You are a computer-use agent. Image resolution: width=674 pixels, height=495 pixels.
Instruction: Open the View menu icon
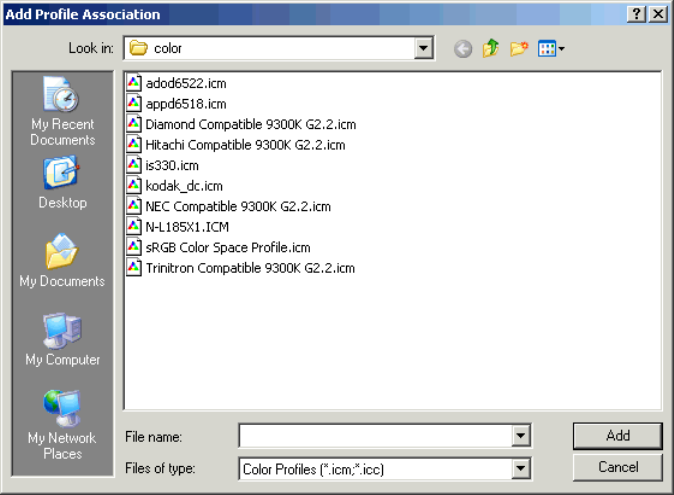pos(551,48)
